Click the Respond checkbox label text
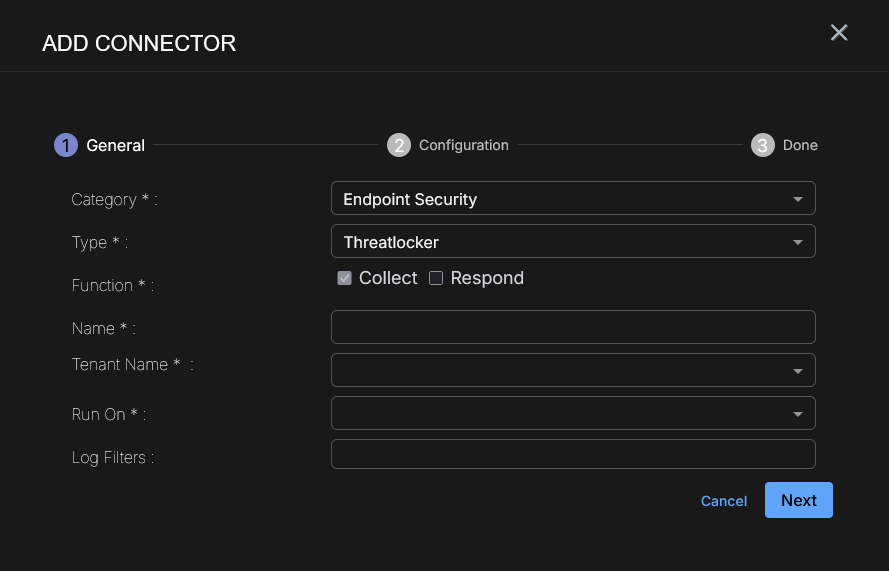 point(487,278)
